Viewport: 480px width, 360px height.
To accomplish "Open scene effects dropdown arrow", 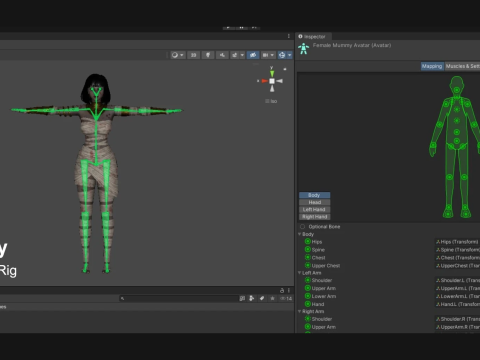I will pyautogui.click(x=242, y=55).
